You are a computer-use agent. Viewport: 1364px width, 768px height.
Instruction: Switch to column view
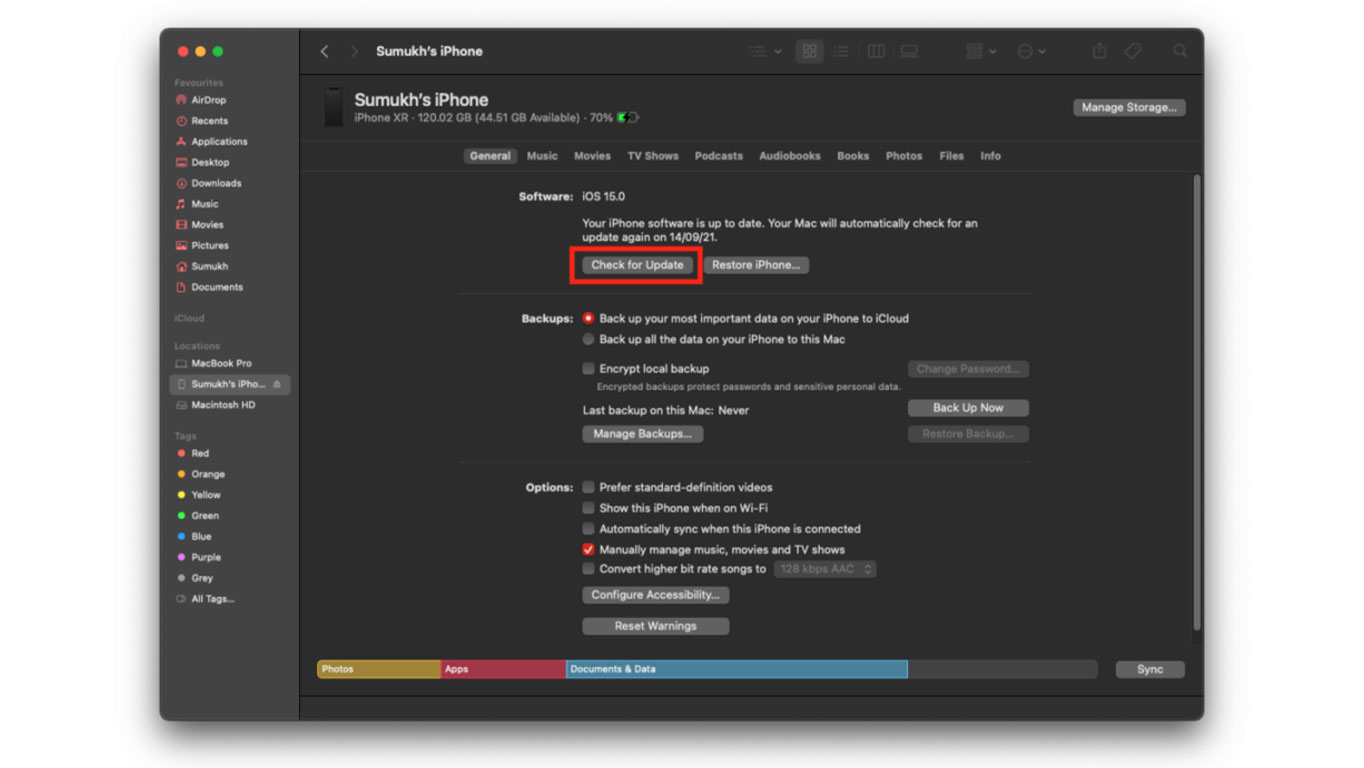click(x=876, y=51)
